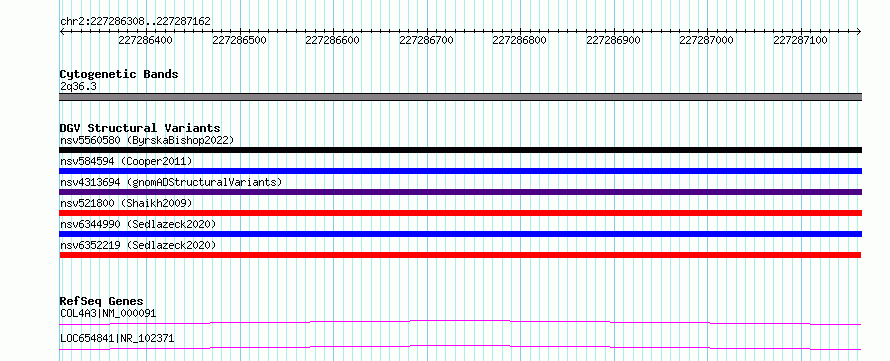Select the blue nsv584594 variant bar

pos(461,171)
